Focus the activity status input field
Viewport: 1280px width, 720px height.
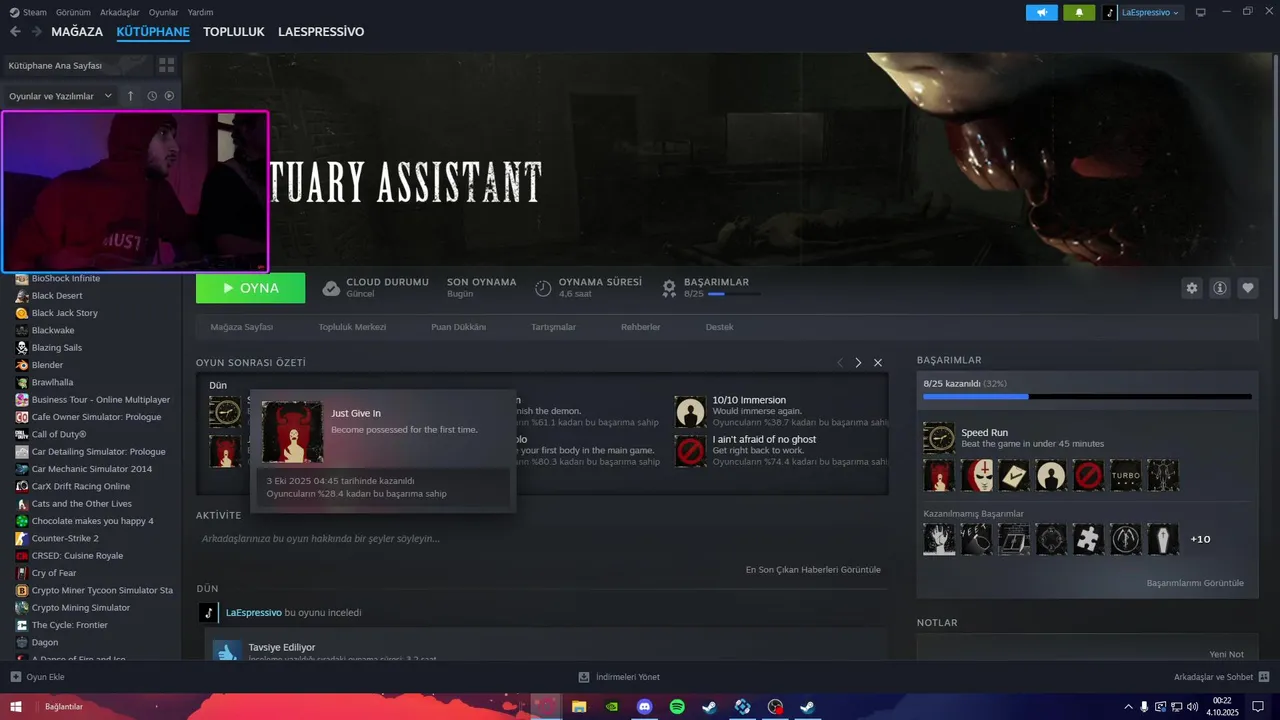541,539
